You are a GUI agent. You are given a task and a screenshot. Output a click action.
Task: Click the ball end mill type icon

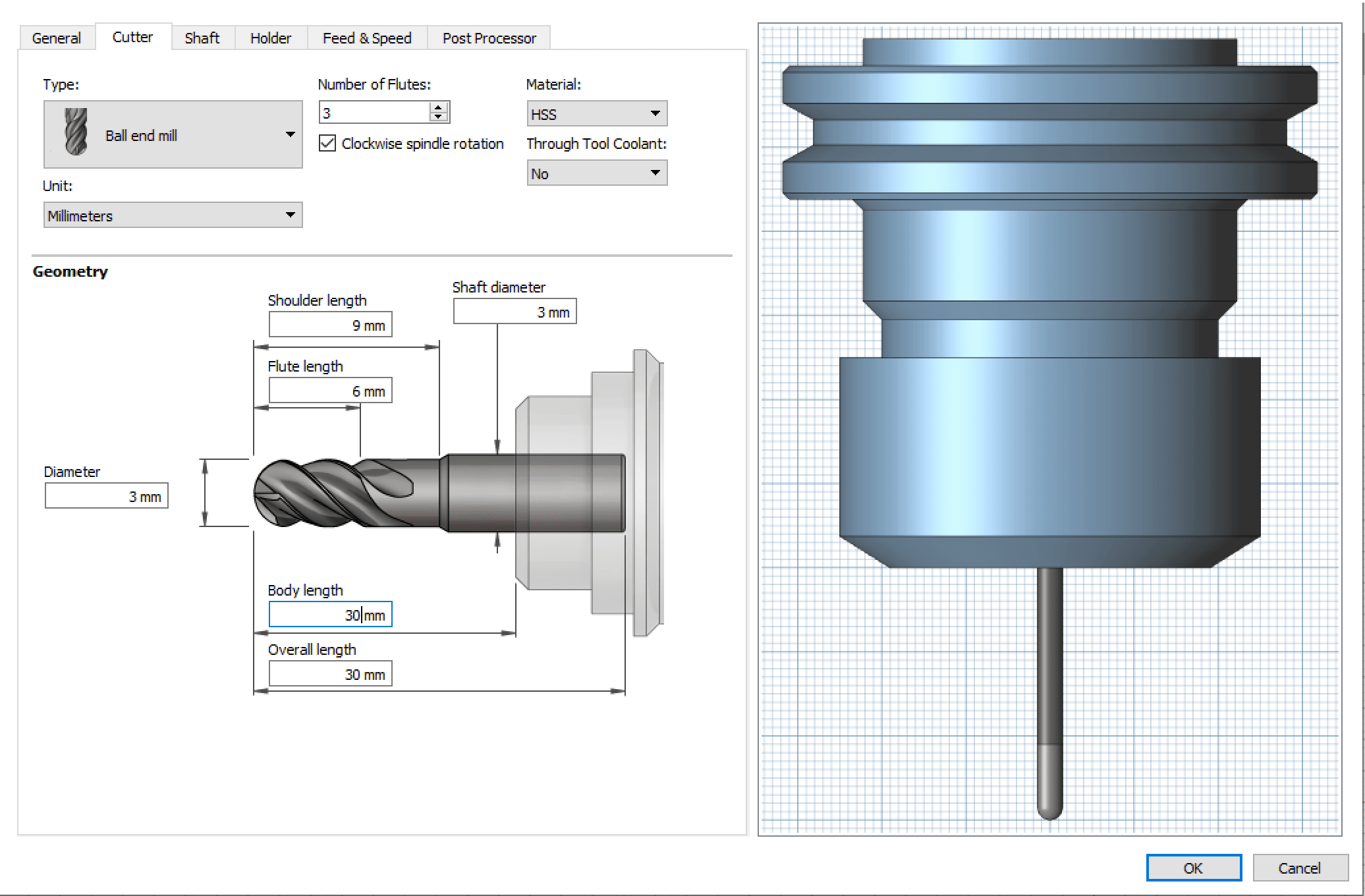click(x=76, y=132)
